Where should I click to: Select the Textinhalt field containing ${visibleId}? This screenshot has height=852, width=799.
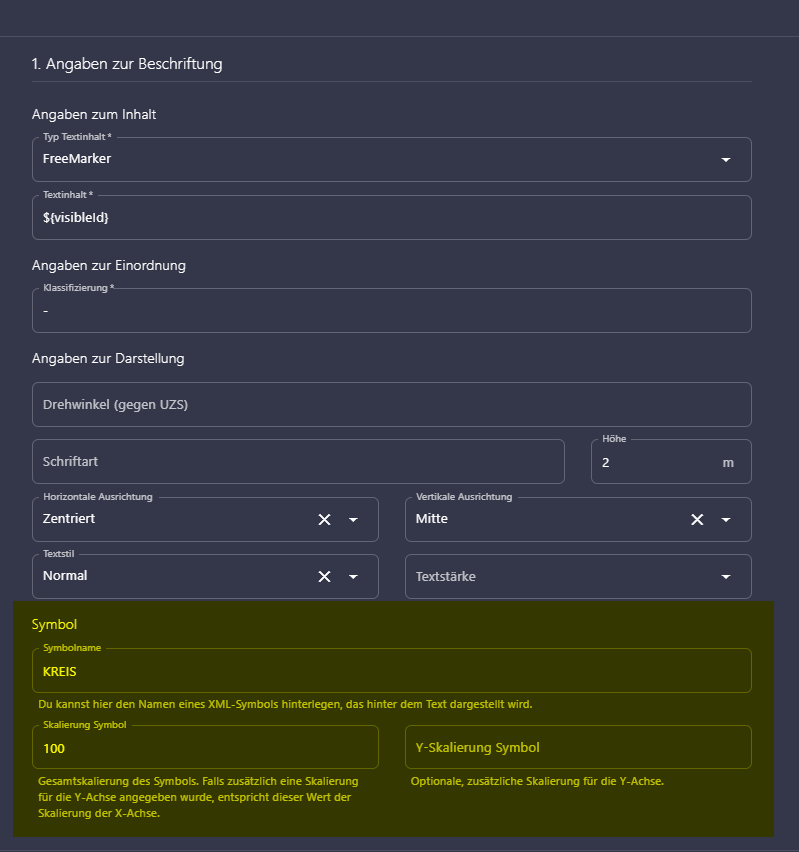point(390,217)
